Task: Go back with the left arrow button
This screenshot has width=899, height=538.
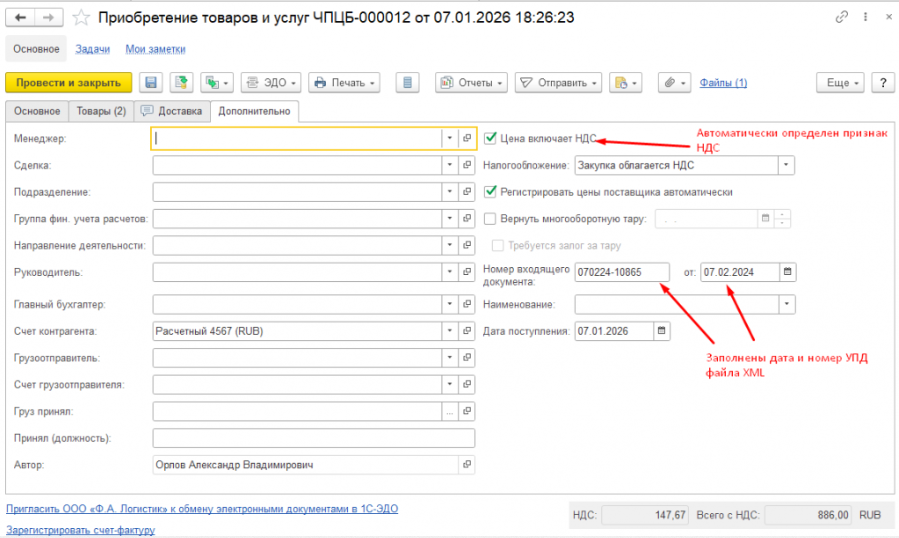Action: point(20,18)
